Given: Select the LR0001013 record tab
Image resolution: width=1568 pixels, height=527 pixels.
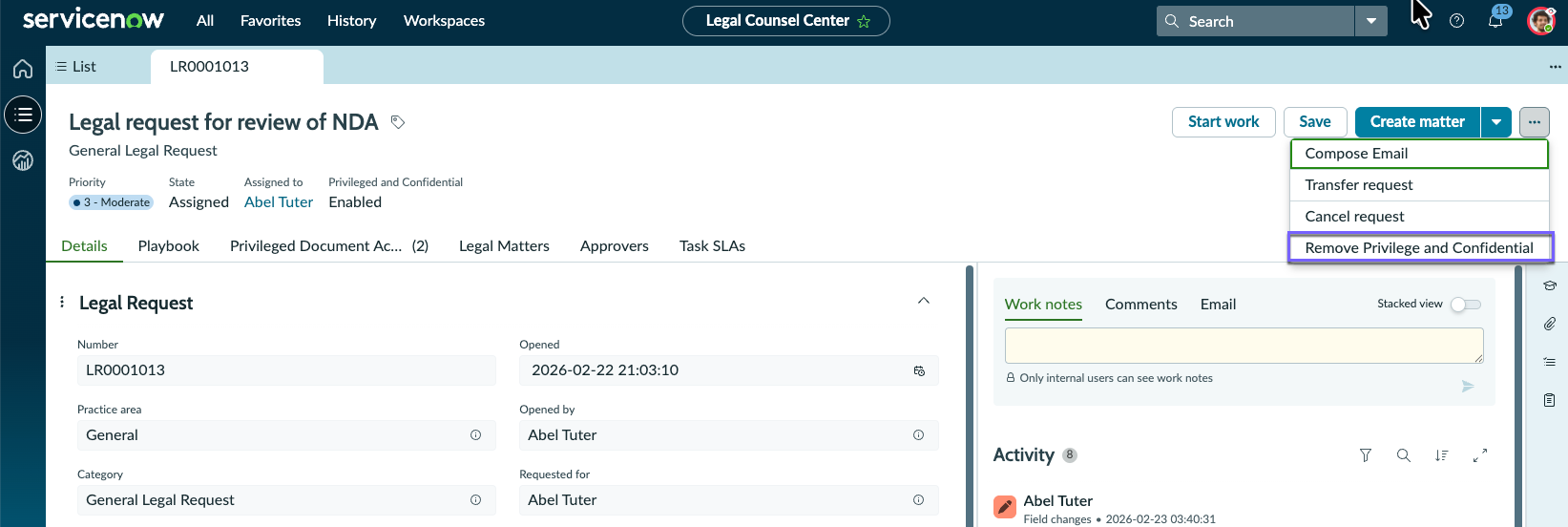Looking at the screenshot, I should pos(237,67).
